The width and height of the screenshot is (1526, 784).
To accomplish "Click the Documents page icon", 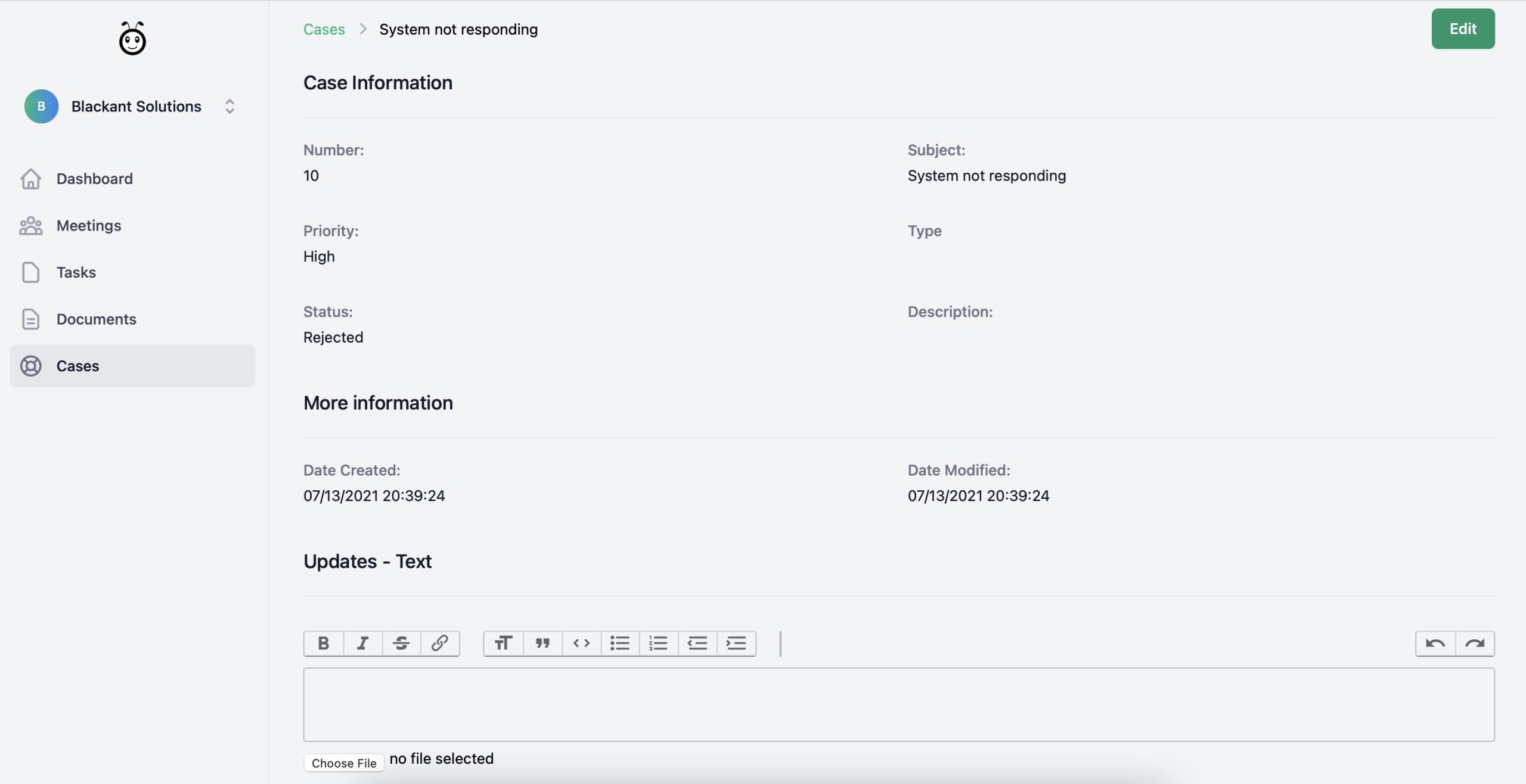I will [x=30, y=319].
